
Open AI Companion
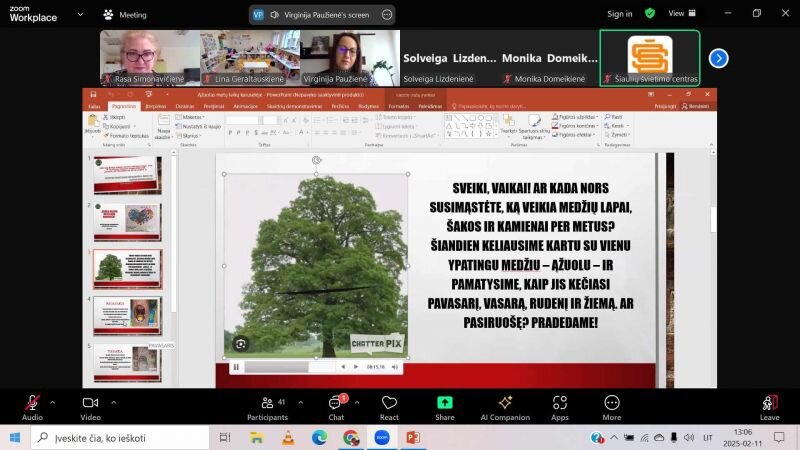[x=505, y=403]
